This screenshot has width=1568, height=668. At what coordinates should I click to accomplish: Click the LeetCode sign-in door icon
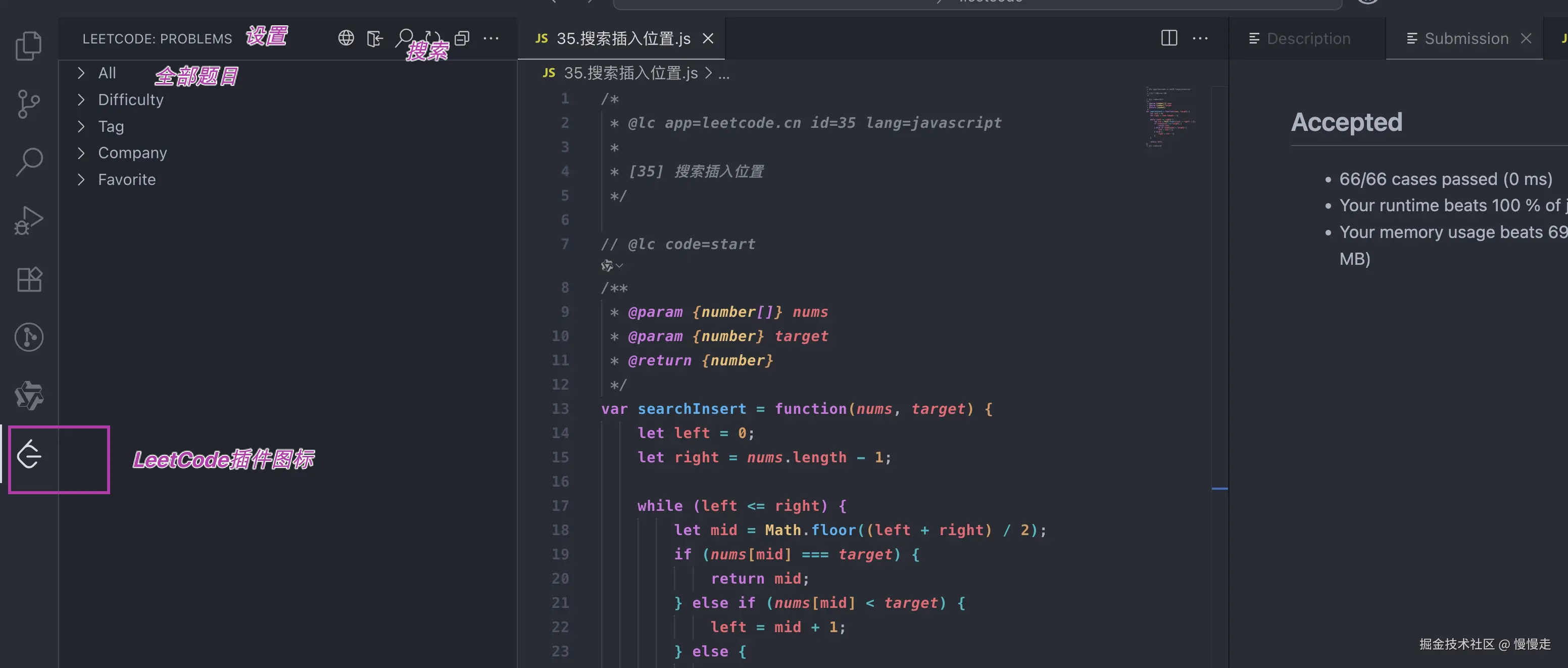coord(375,38)
